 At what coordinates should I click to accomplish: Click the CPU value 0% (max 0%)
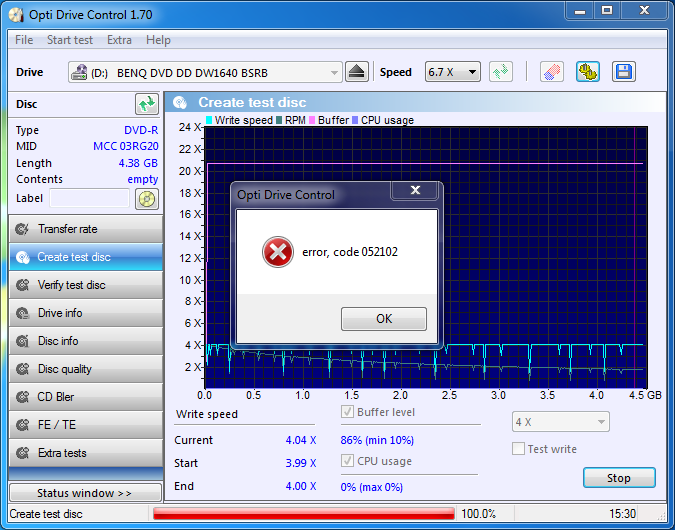(x=372, y=487)
